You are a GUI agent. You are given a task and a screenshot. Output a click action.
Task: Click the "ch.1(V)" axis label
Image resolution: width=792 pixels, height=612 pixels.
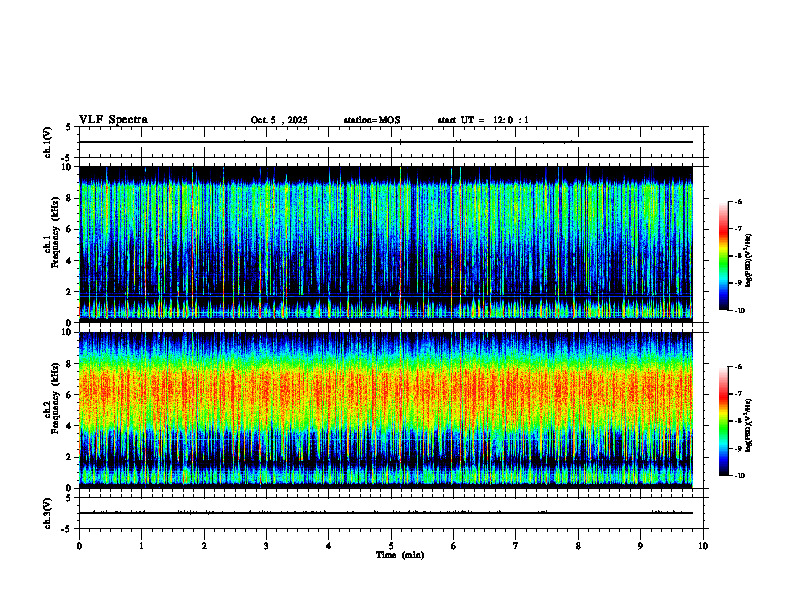48,142
